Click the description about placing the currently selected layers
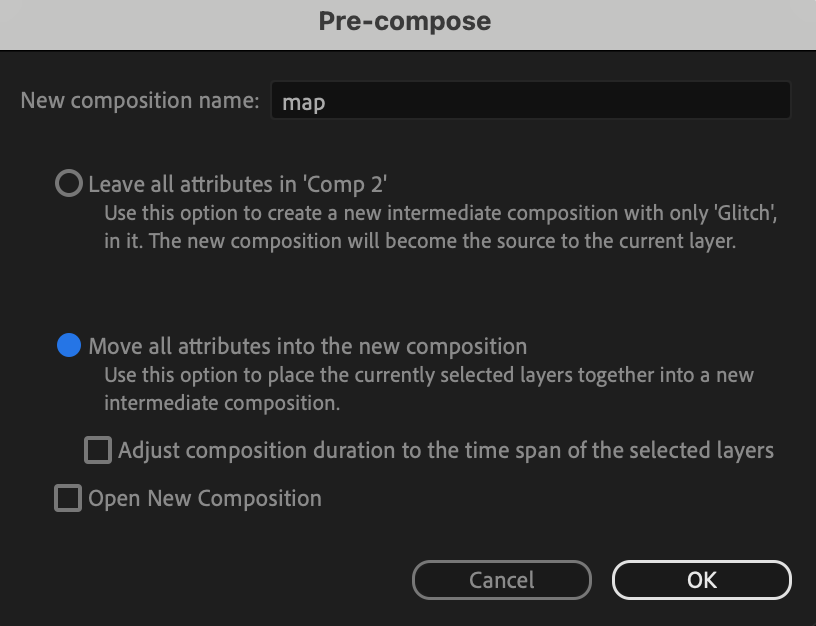The image size is (816, 626). (x=428, y=375)
